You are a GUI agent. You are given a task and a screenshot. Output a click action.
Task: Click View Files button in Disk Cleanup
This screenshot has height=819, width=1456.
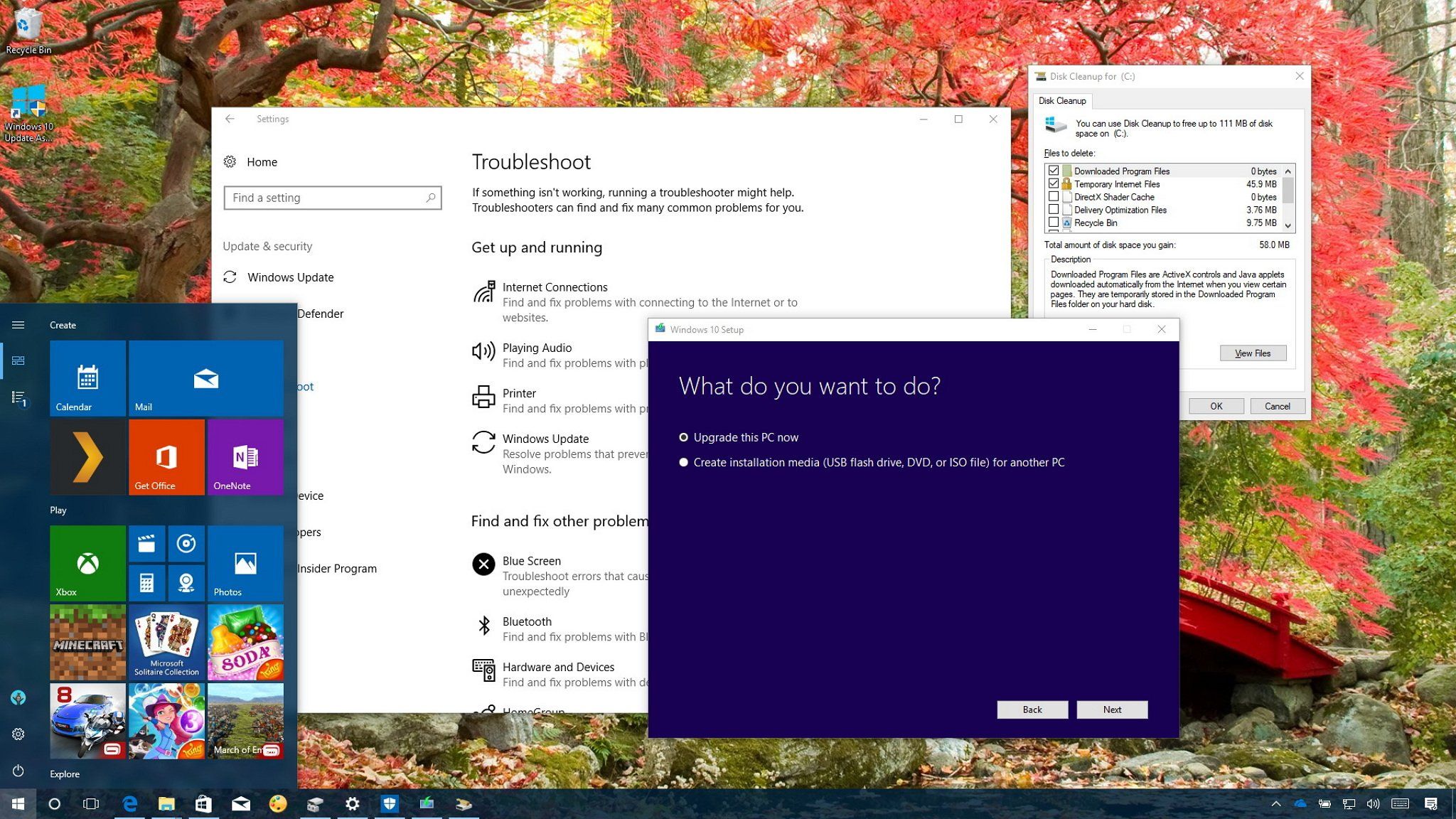(x=1253, y=353)
